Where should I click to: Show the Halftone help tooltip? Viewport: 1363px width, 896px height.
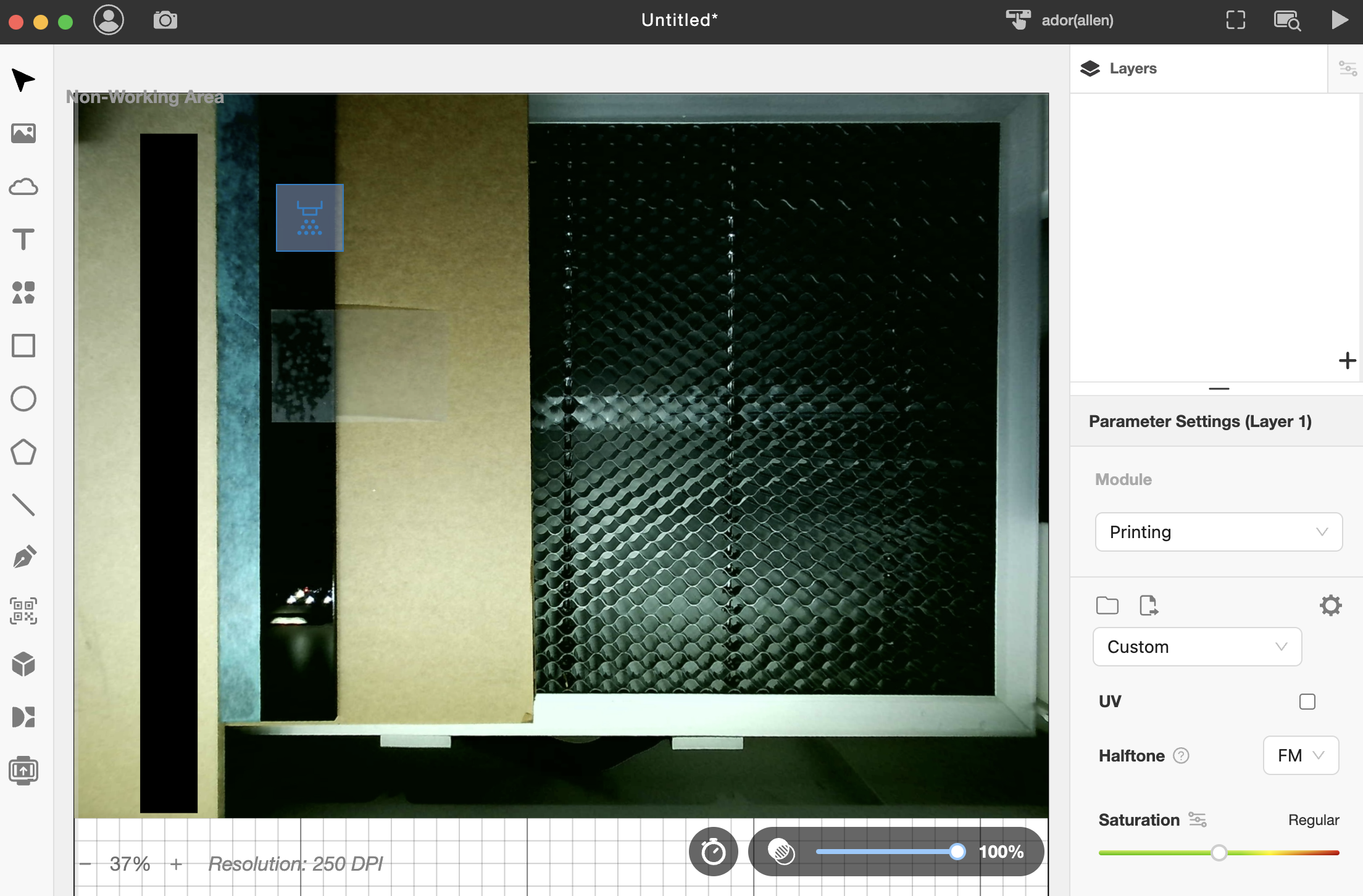pos(1181,756)
